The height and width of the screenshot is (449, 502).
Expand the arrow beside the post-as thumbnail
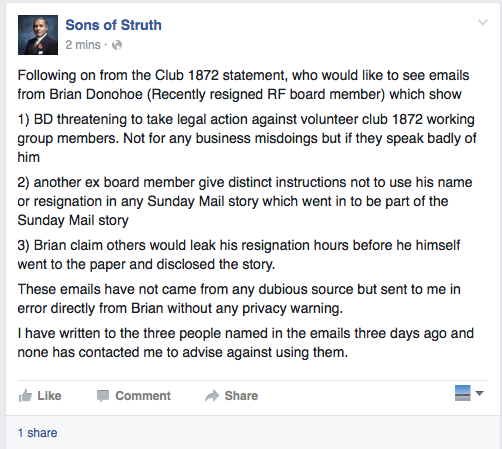[x=479, y=393]
